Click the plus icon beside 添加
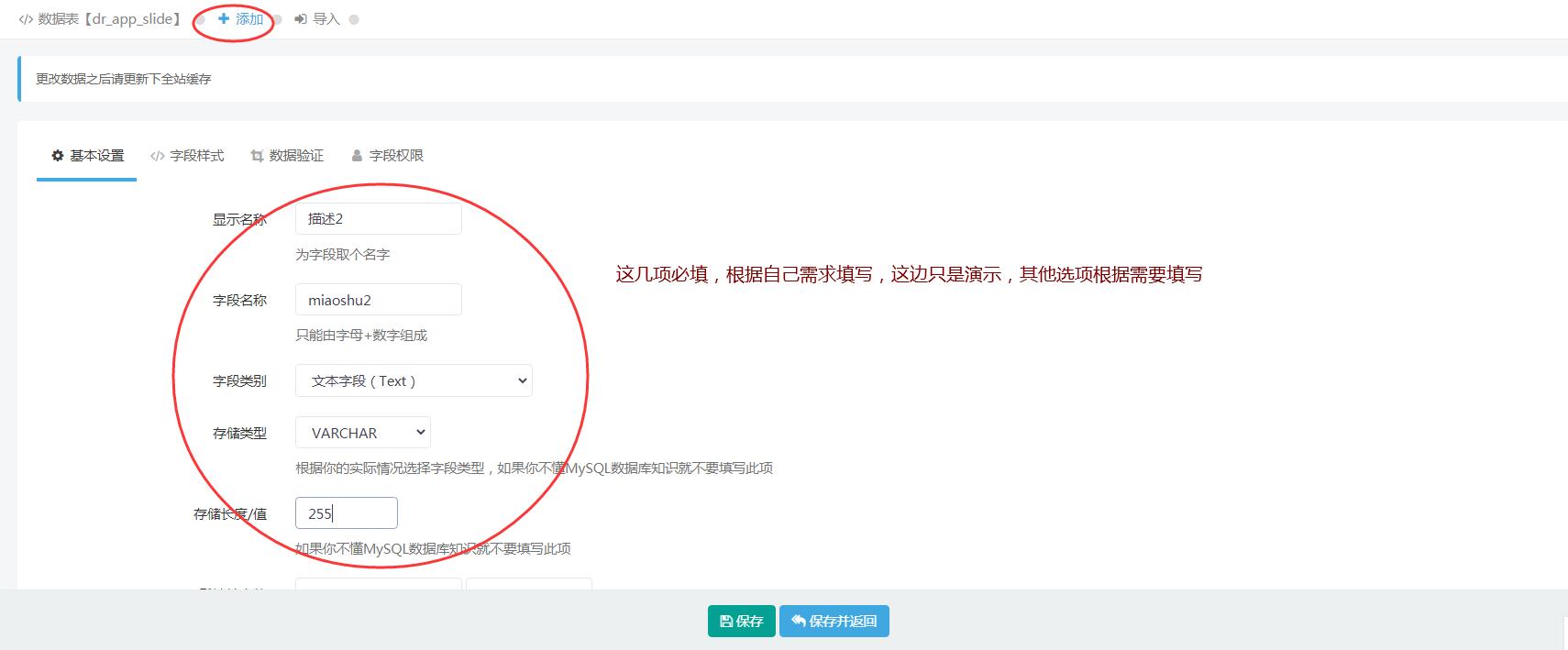 (x=224, y=18)
